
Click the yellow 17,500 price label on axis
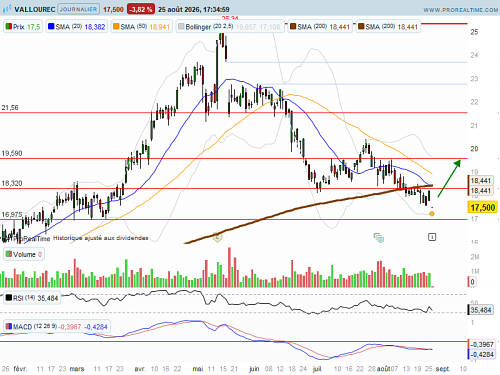tap(482, 208)
